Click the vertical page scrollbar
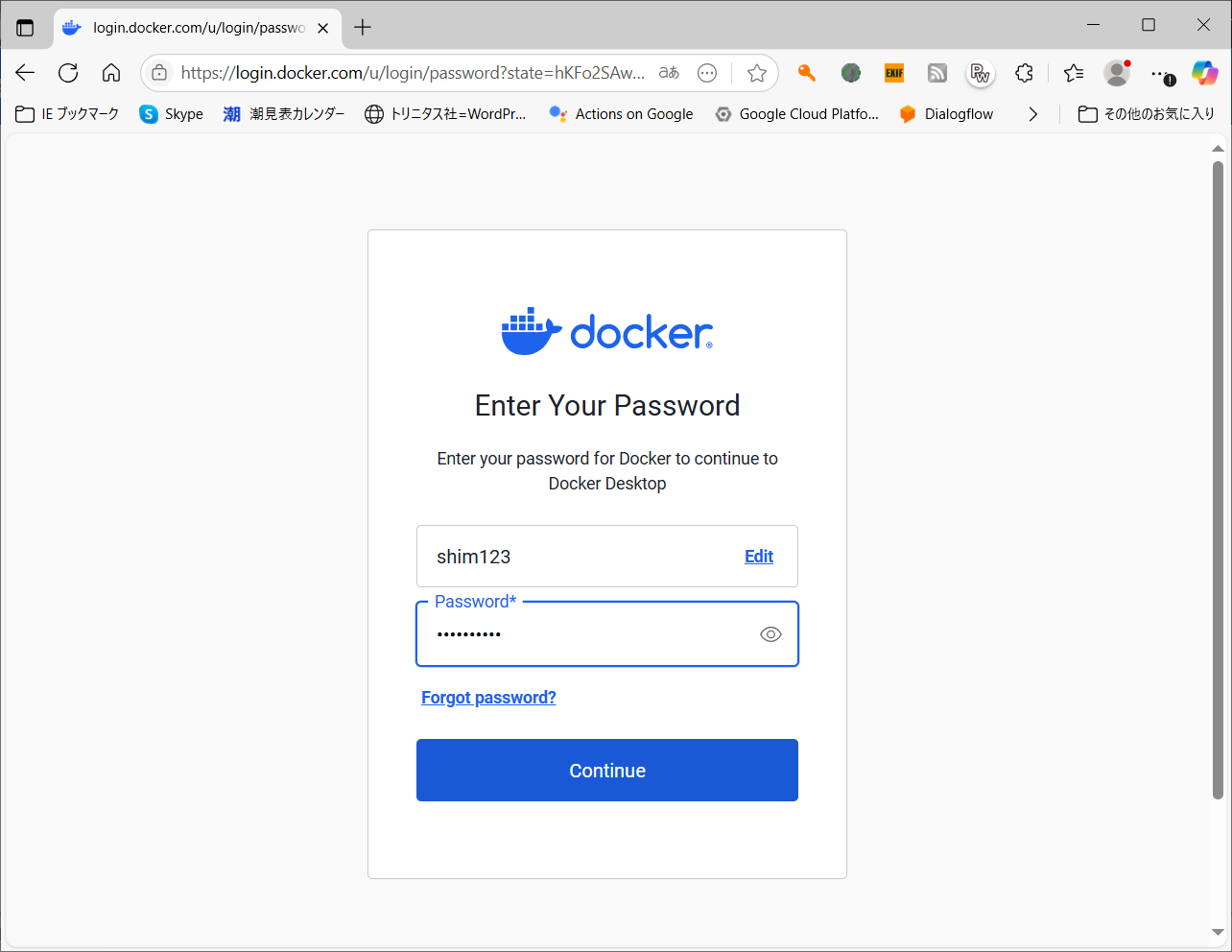The image size is (1232, 952). 1218,480
